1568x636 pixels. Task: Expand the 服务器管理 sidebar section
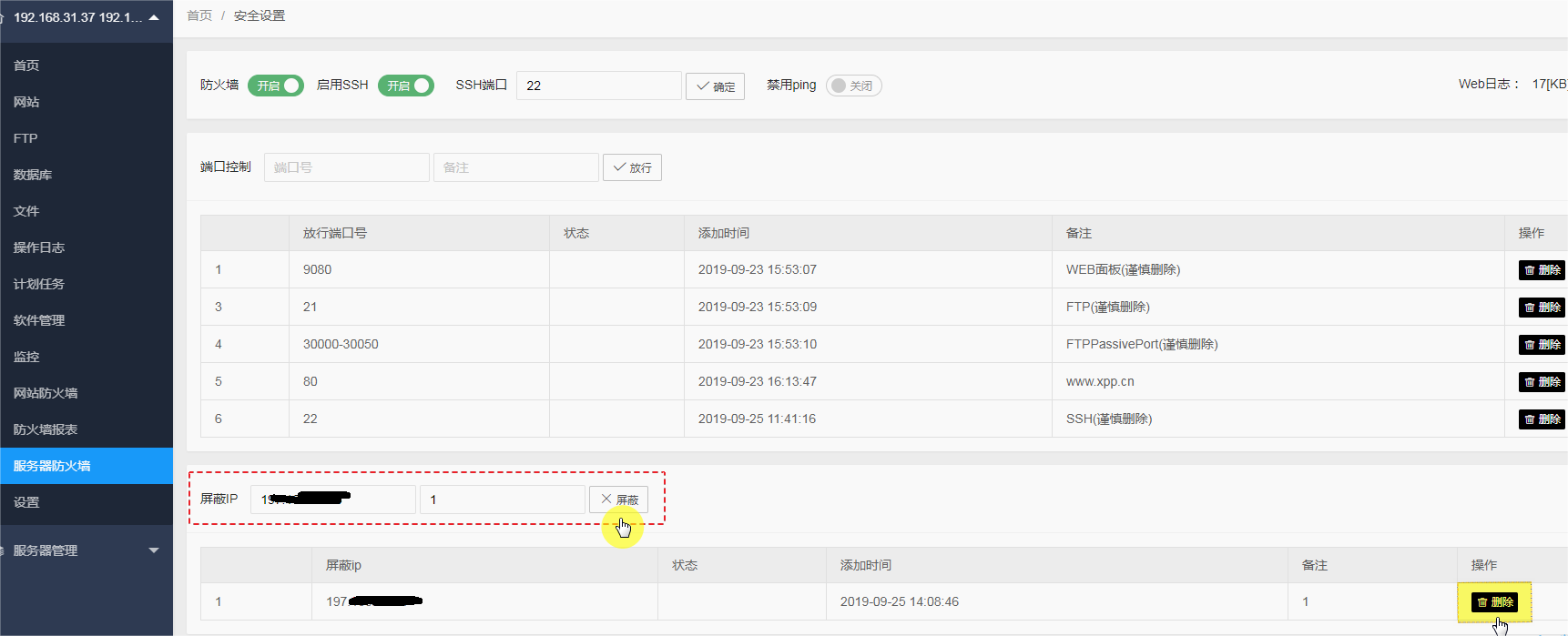click(86, 550)
